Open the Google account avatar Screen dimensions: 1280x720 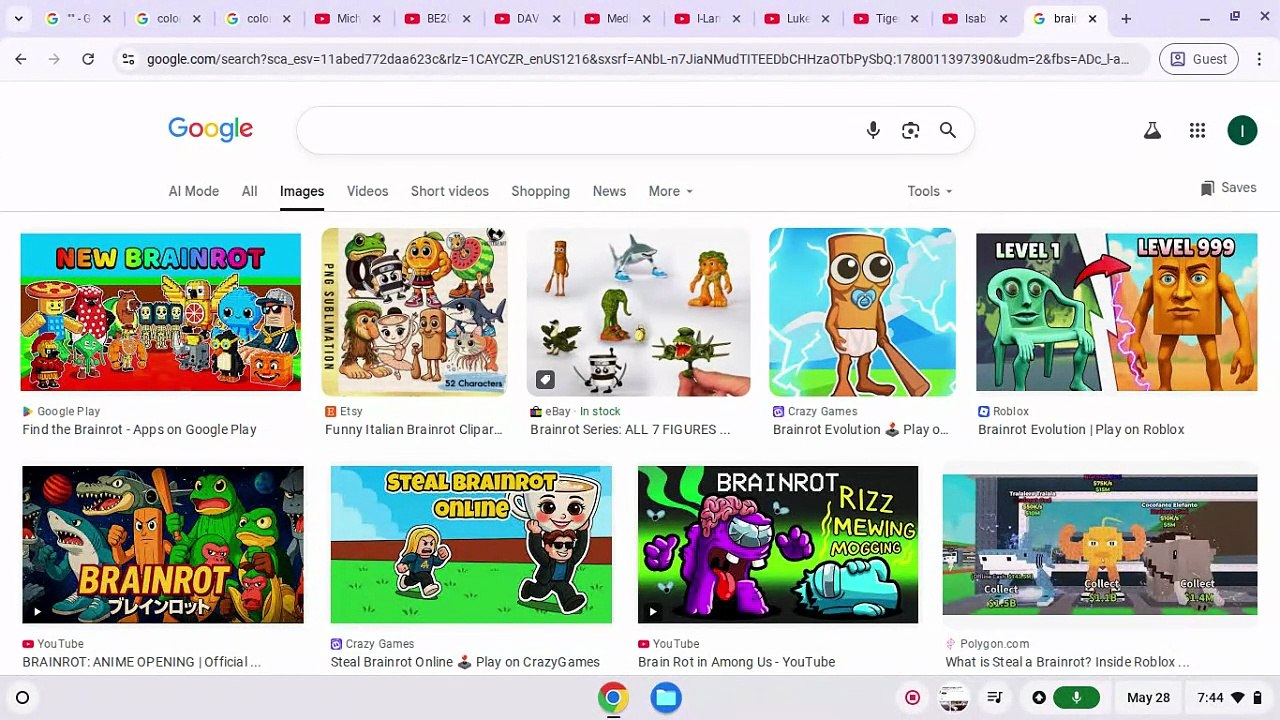(x=1242, y=130)
